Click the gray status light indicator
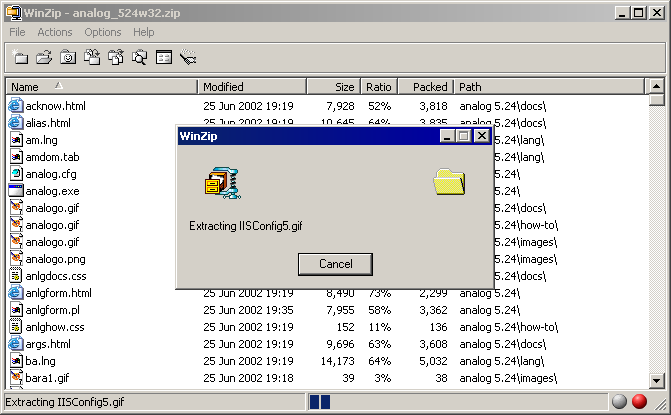The image size is (671, 415). [x=620, y=402]
